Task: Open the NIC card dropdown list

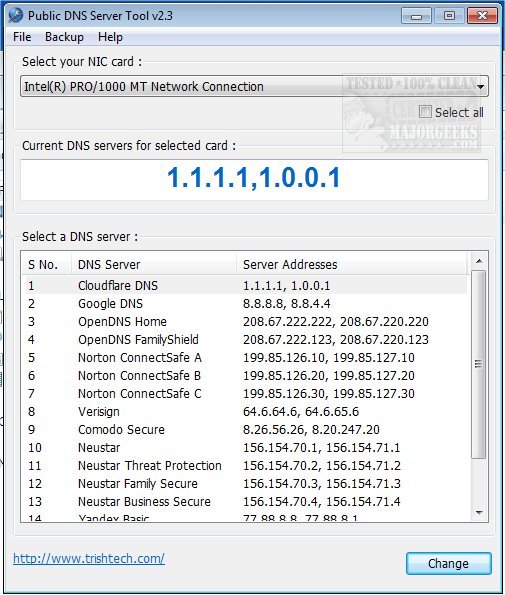Action: pos(480,87)
